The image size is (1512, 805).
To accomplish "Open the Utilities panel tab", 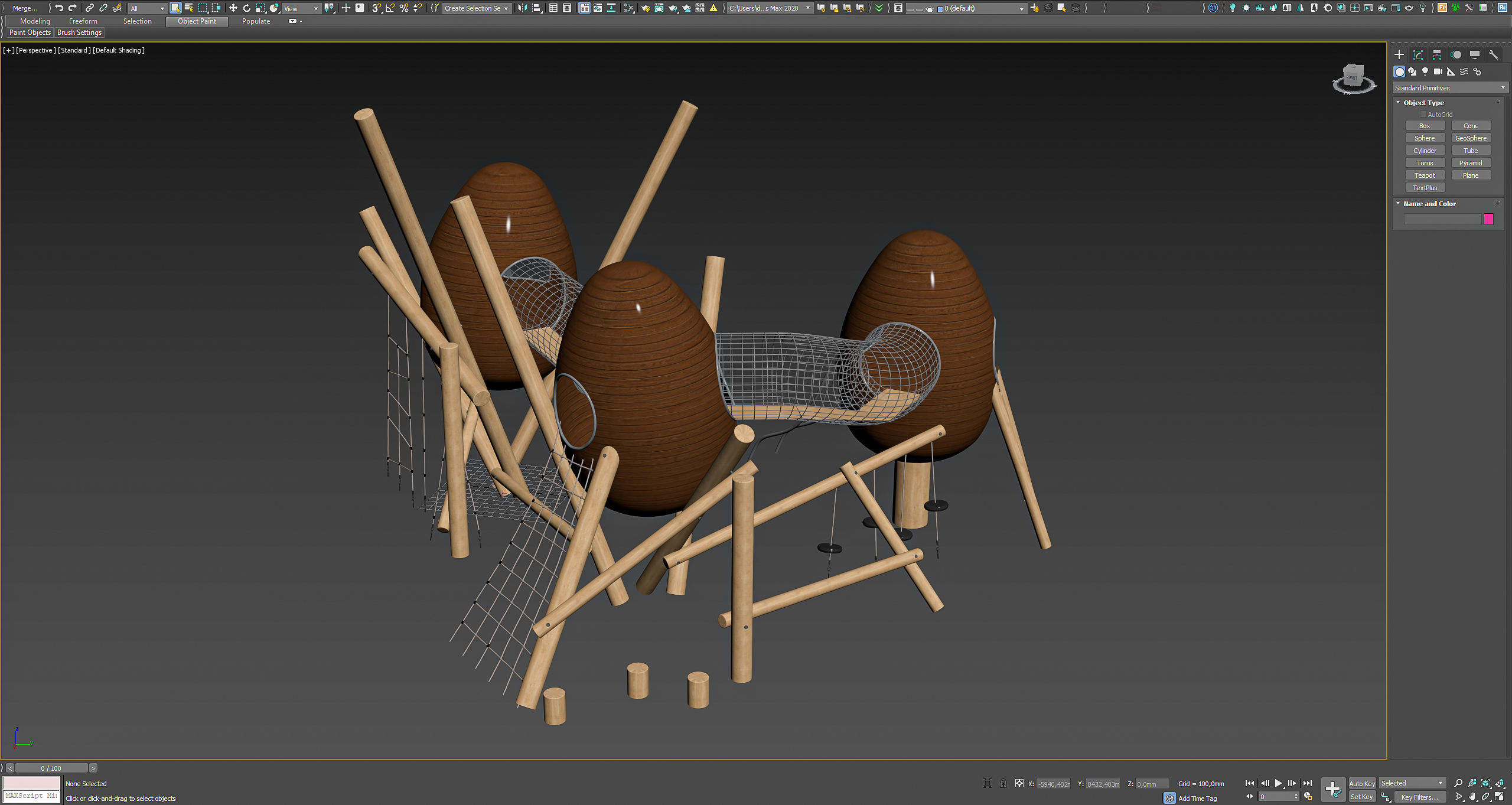I will point(1494,54).
